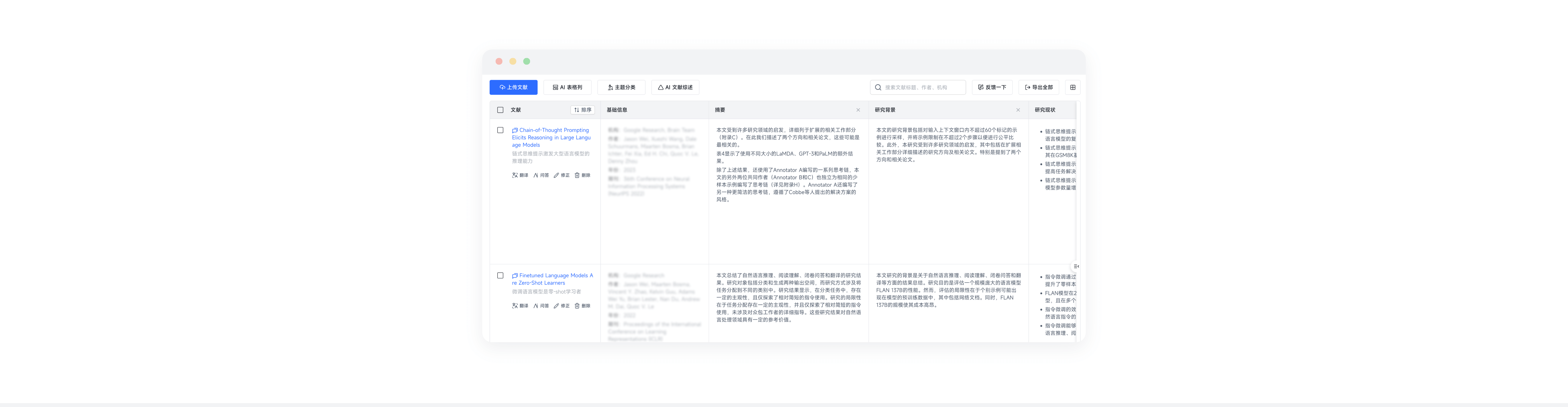The image size is (1568, 407).
Task: Click 问答 for Chain-of-Thought Prompting paper
Action: pos(541,176)
